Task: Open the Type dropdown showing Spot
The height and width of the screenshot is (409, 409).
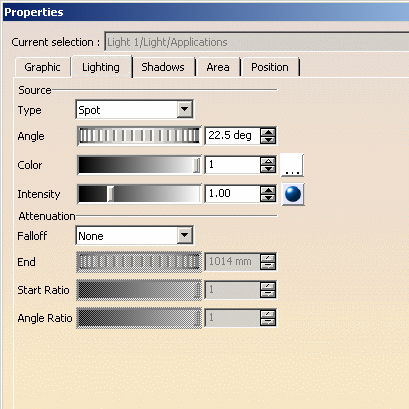Action: tap(135, 109)
